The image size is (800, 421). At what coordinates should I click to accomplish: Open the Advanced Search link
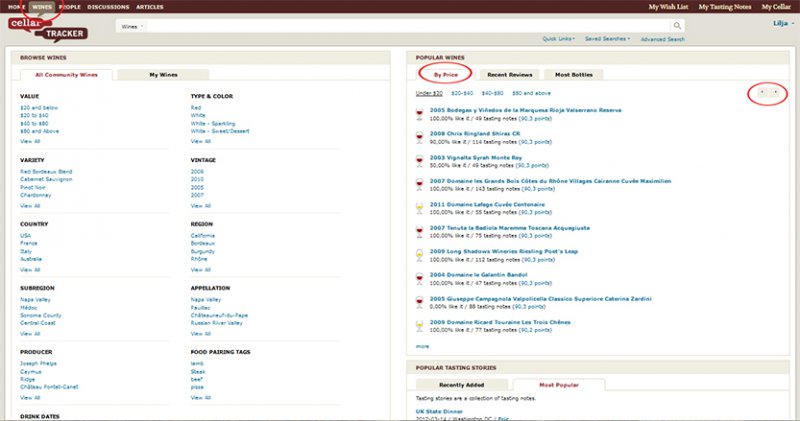(x=662, y=39)
